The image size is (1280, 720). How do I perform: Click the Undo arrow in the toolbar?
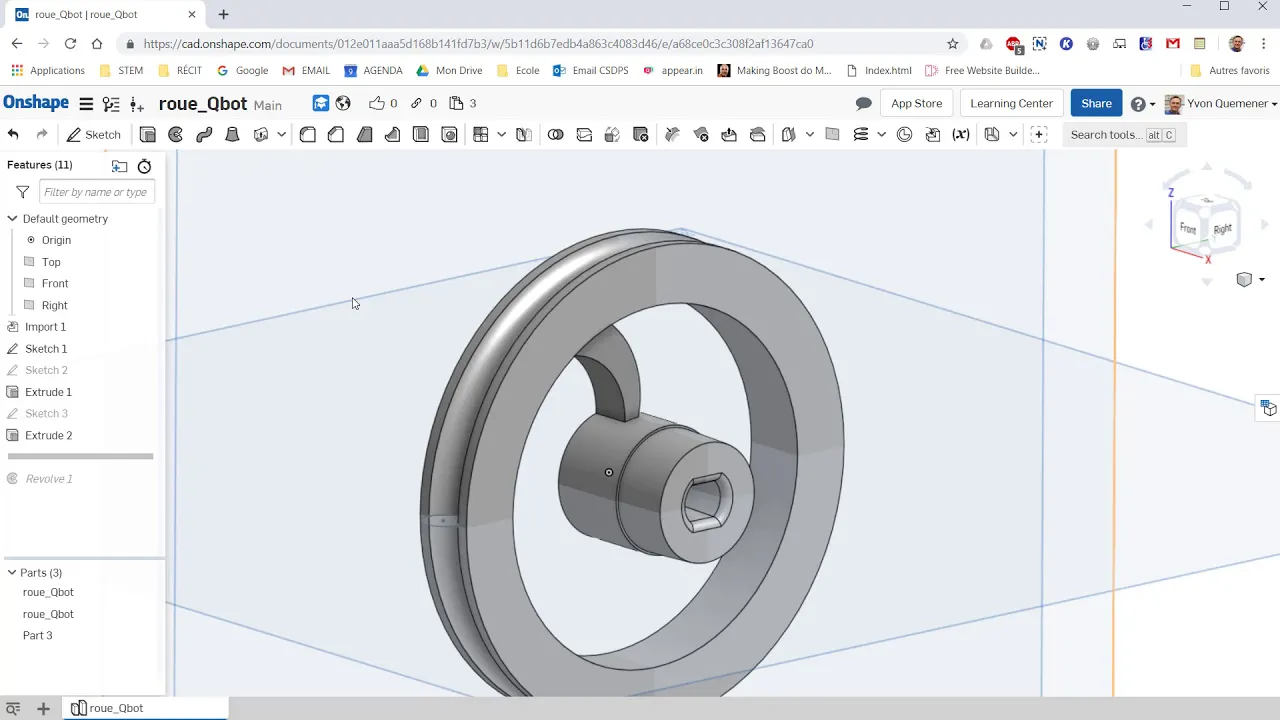coord(13,134)
